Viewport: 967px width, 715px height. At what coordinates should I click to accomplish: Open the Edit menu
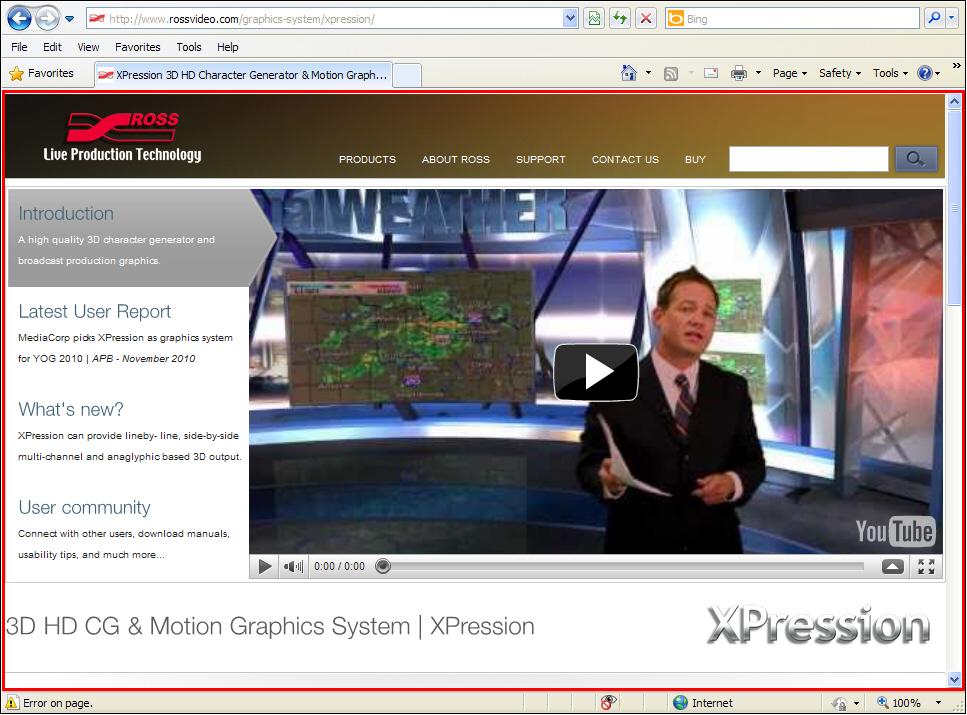click(52, 47)
